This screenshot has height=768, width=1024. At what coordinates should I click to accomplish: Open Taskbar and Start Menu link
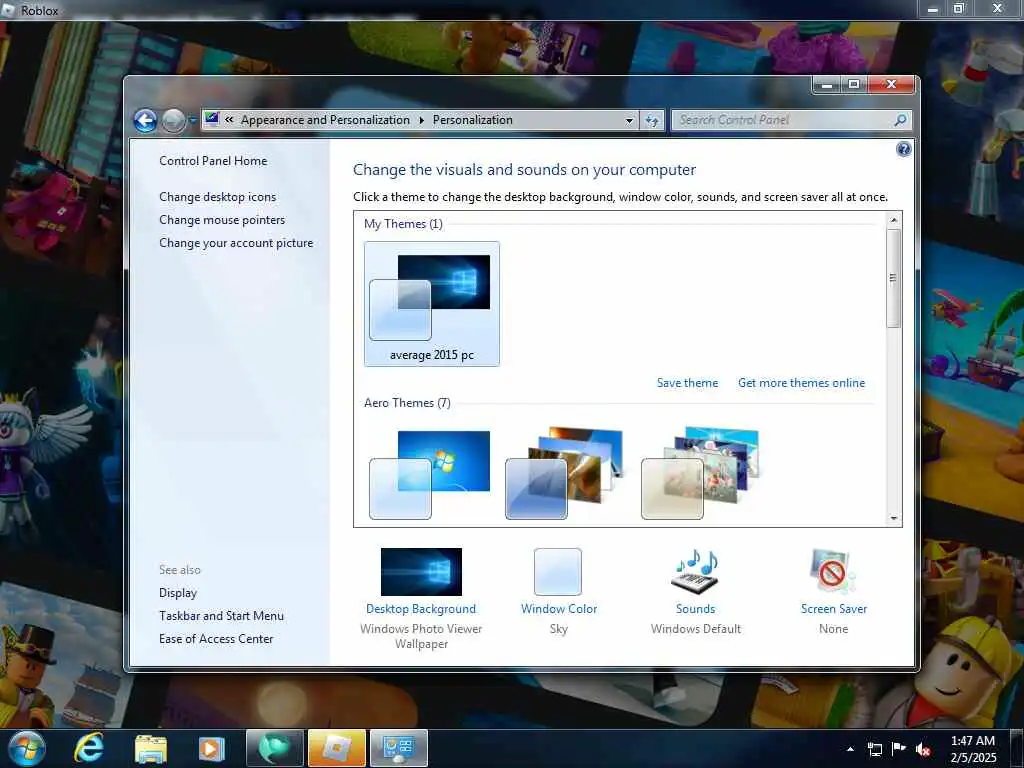coord(221,616)
